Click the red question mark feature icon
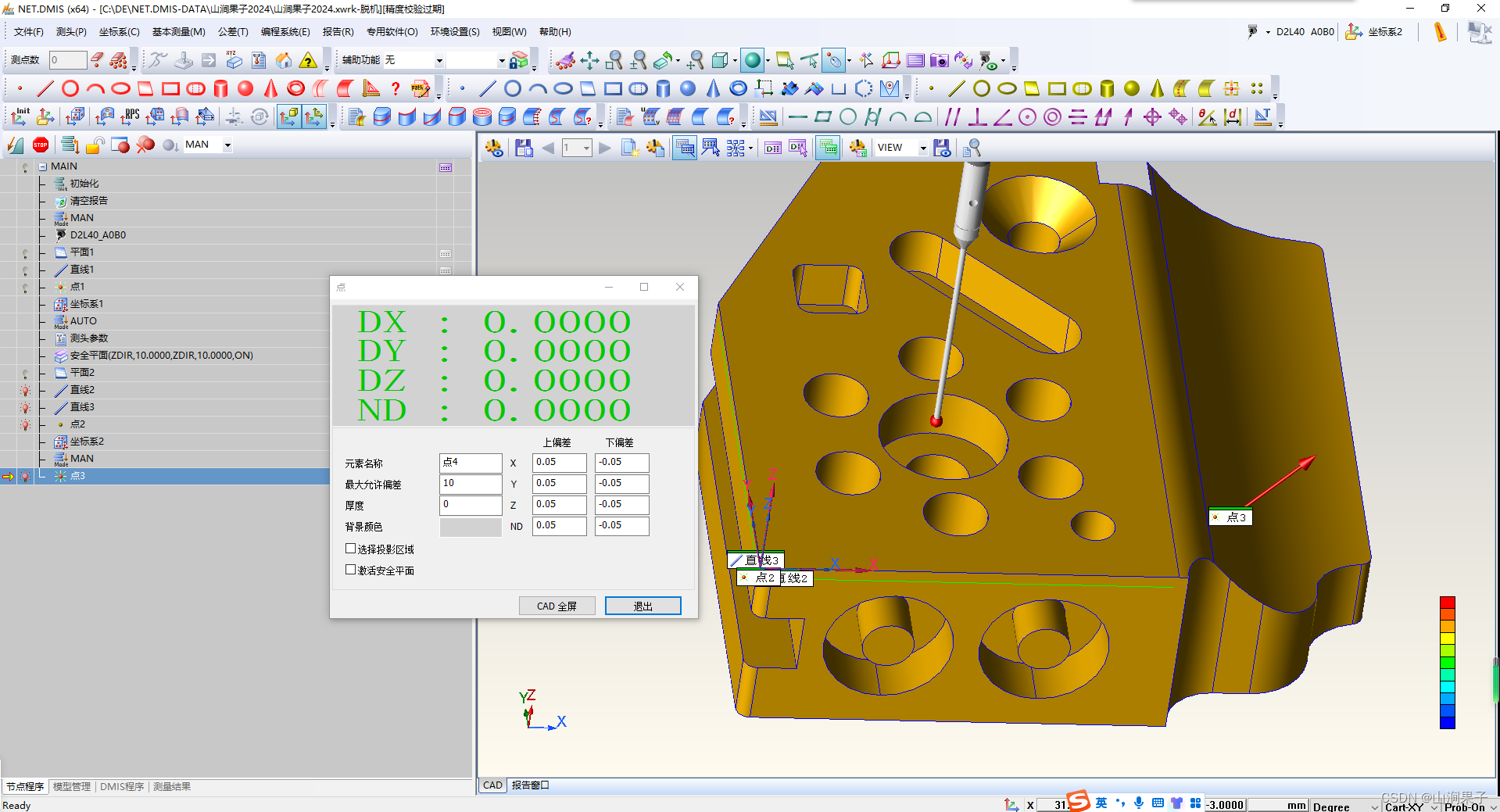The height and width of the screenshot is (812, 1500). 396,88
